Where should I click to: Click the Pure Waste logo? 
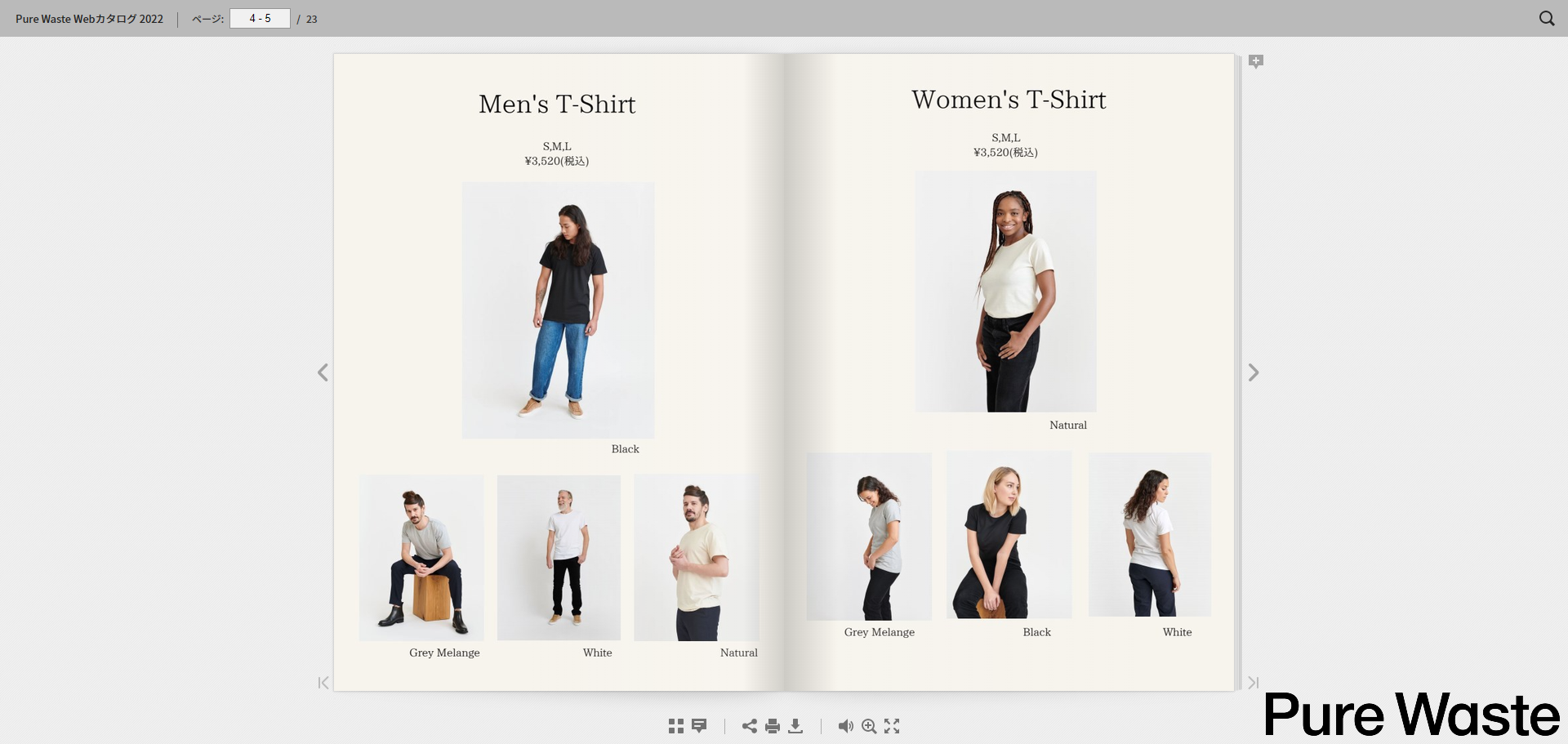1411,715
